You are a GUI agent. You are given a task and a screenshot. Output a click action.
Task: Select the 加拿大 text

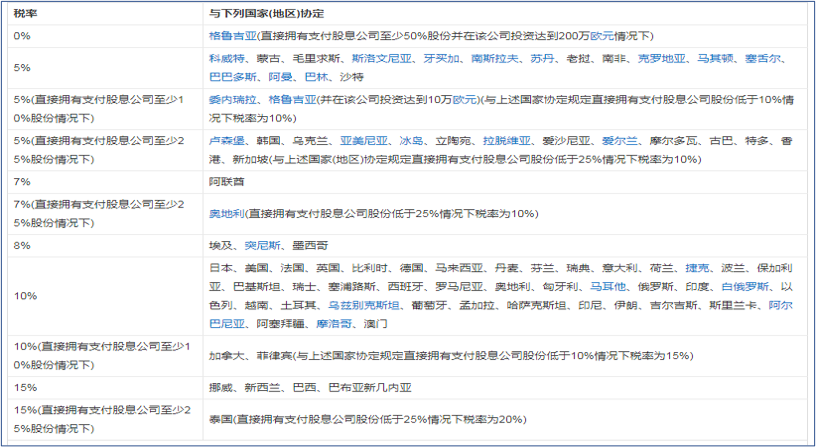227,356
